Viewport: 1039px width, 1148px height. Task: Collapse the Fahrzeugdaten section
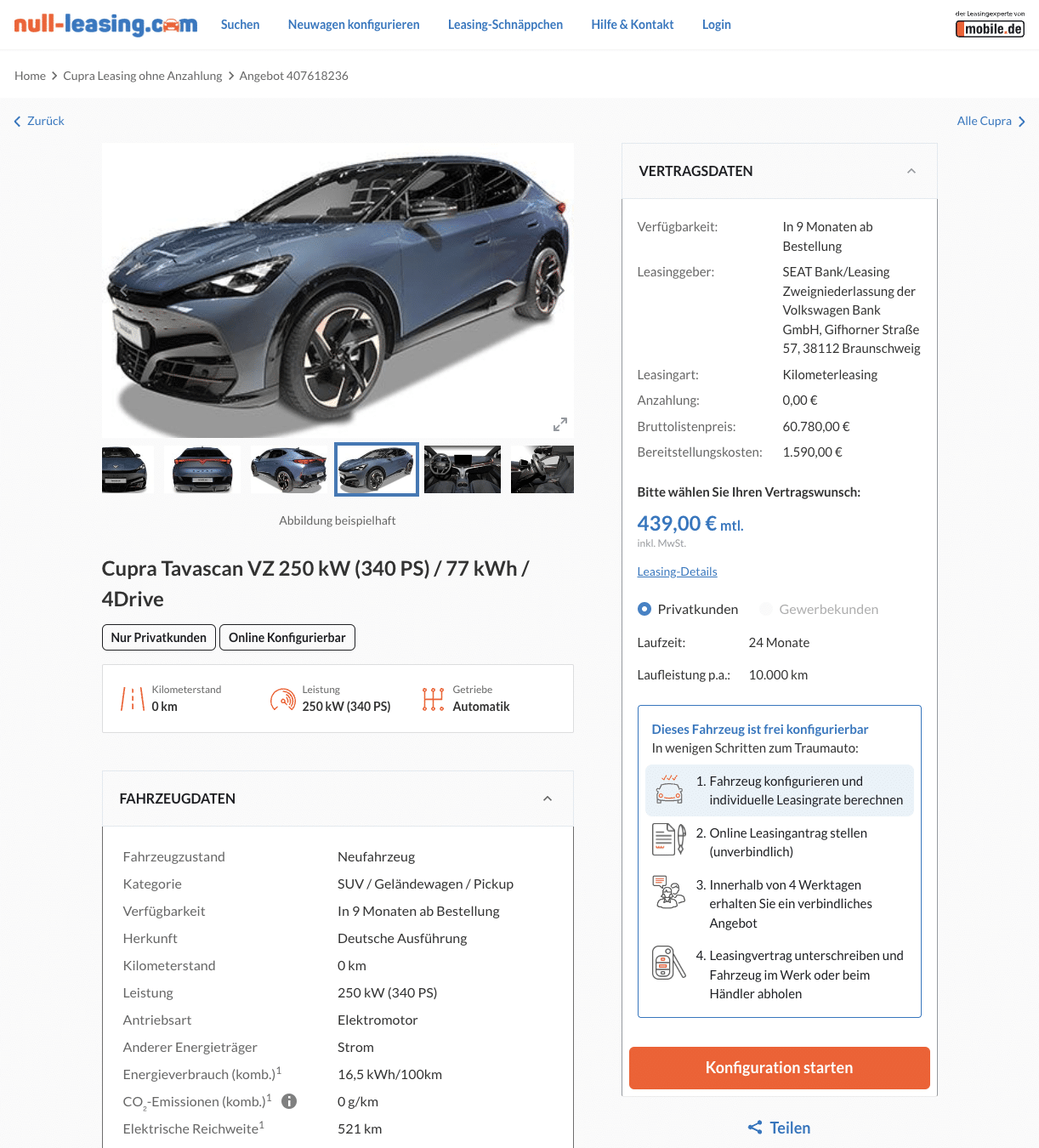548,798
